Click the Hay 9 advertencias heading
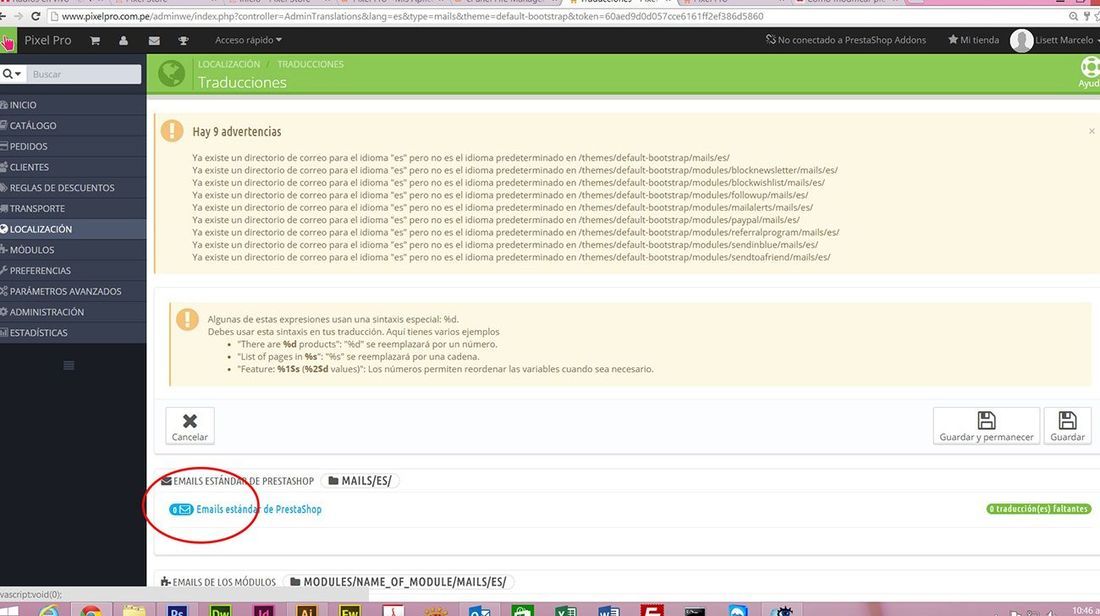The width and height of the screenshot is (1100, 616). pyautogui.click(x=236, y=131)
